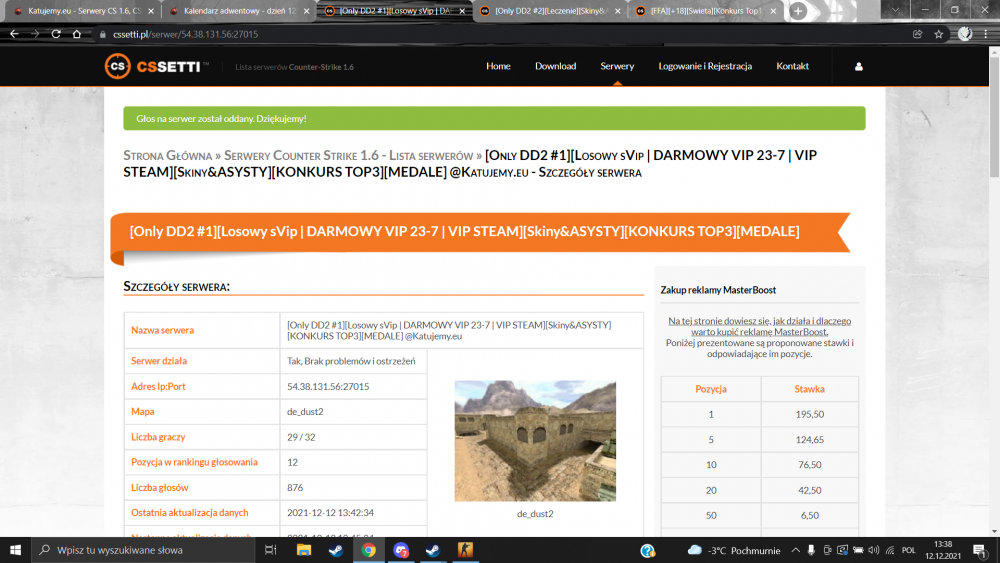Select the IP address 54.38.131.56:27015
1000x563 pixels.
click(328, 386)
